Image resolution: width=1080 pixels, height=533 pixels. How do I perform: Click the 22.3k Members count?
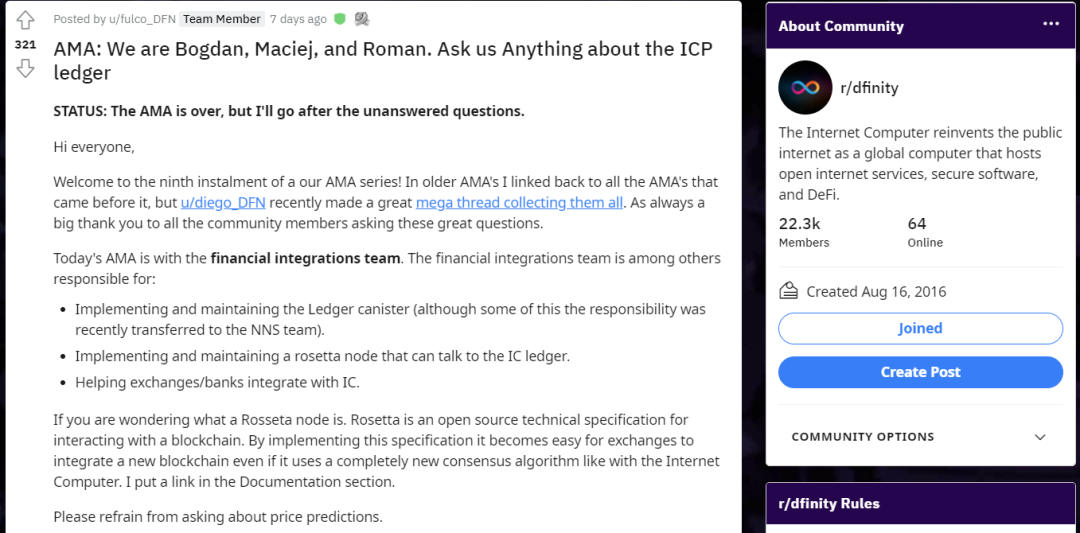coord(804,232)
